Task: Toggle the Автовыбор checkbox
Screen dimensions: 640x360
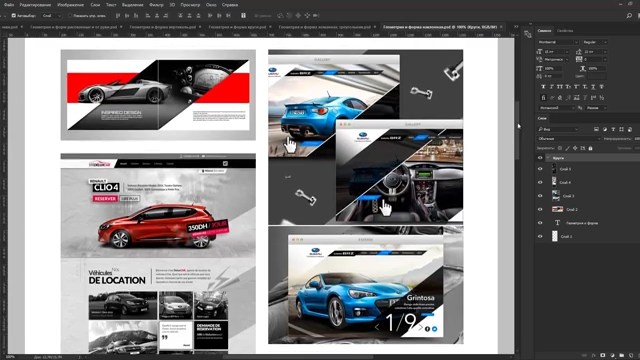Action: (13, 16)
